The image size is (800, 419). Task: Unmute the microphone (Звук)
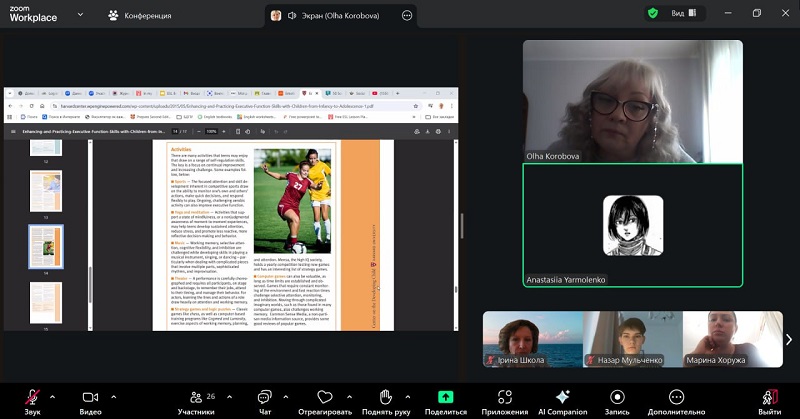coord(33,398)
